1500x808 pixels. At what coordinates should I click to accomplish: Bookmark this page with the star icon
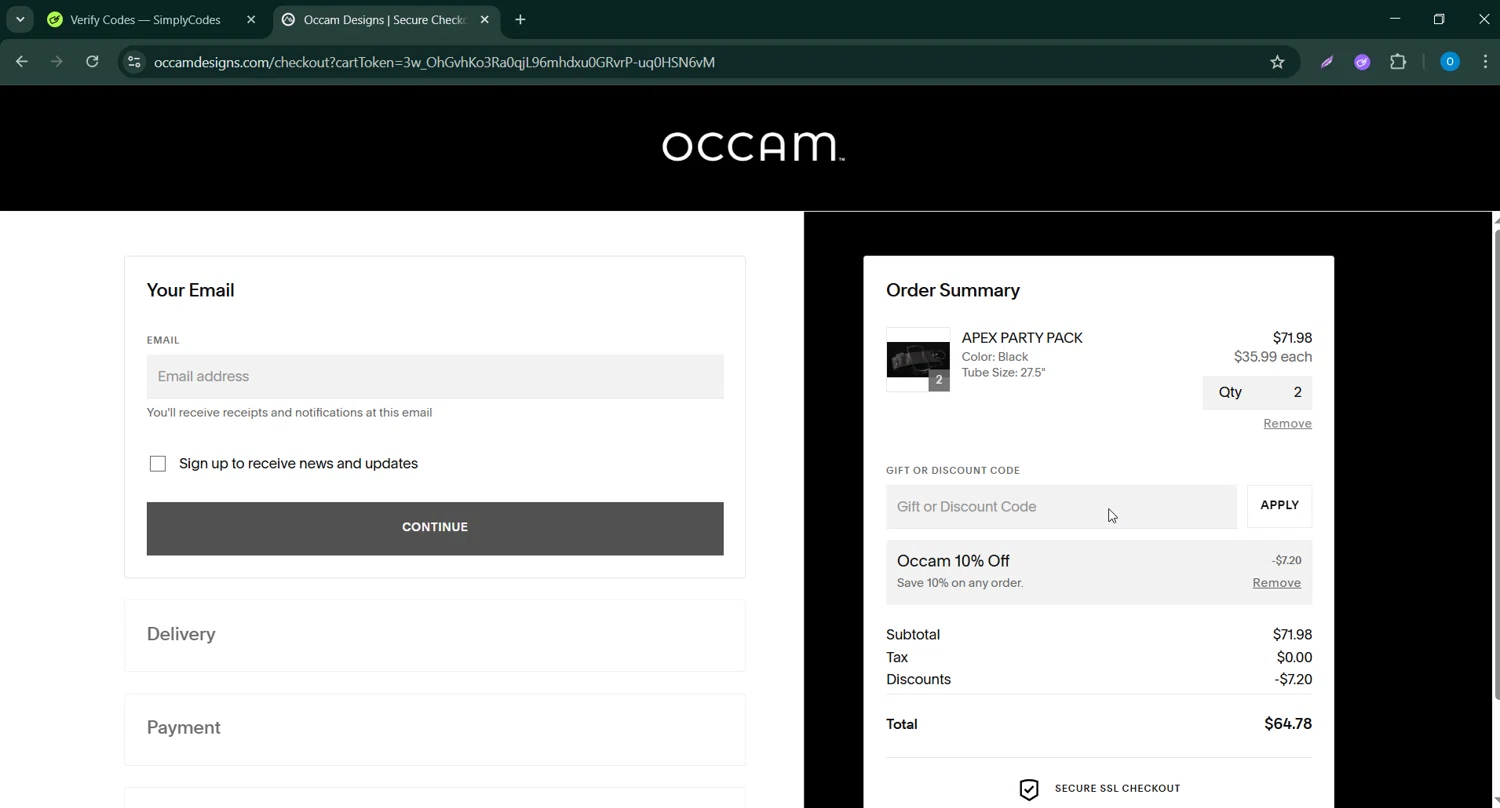(x=1277, y=62)
